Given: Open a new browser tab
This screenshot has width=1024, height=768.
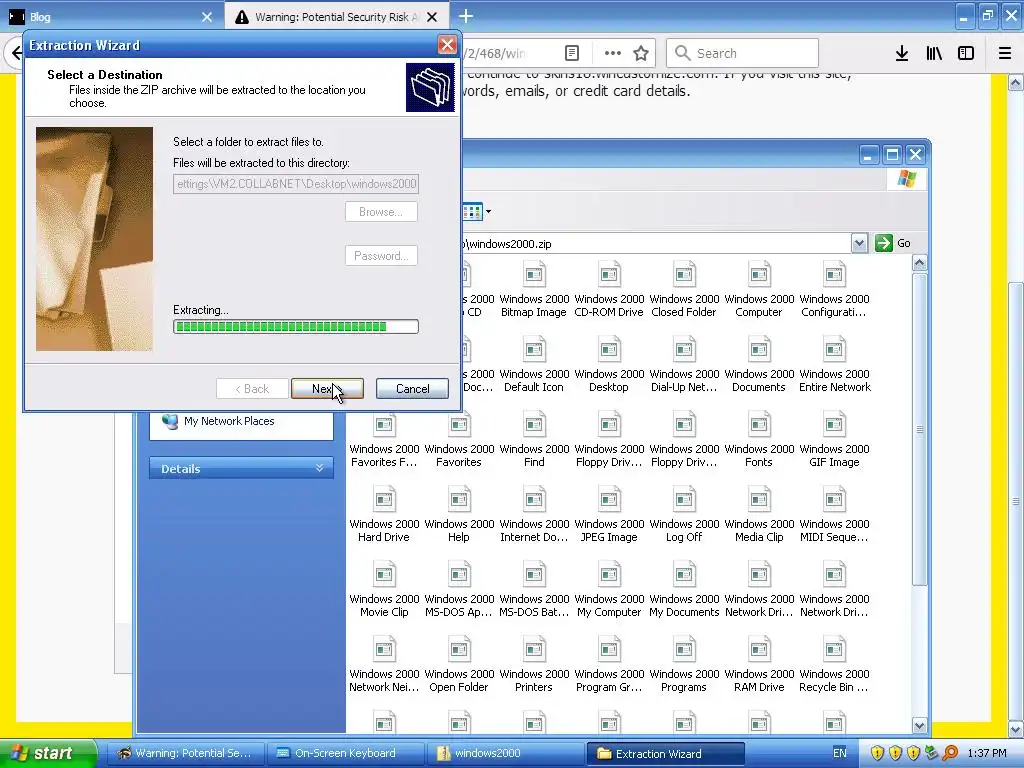Looking at the screenshot, I should 466,16.
